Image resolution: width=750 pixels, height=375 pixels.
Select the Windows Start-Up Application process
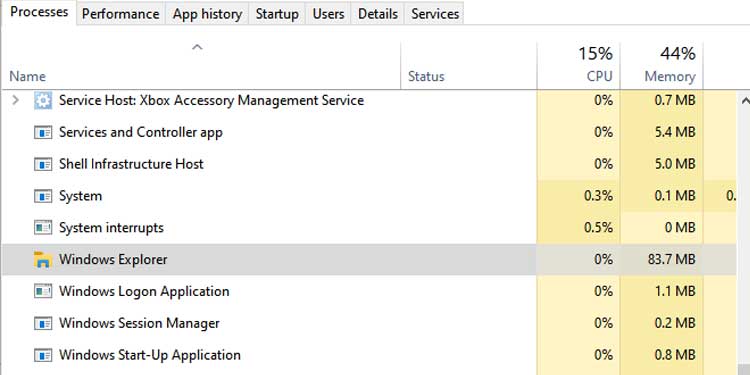(x=150, y=355)
